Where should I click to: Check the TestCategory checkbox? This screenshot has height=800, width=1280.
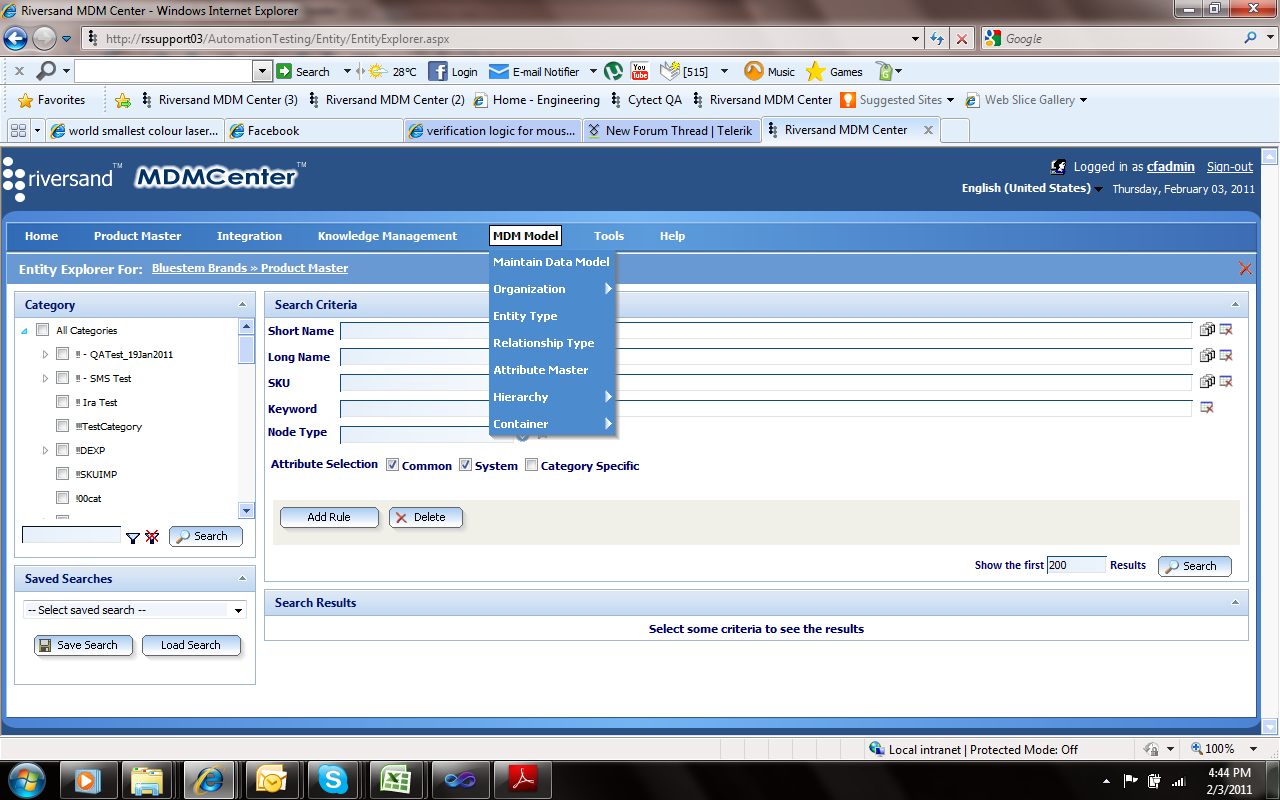63,426
